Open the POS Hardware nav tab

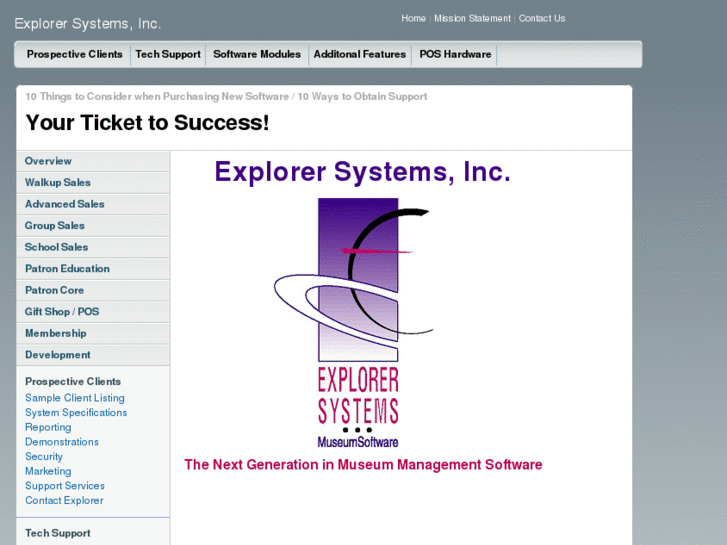455,54
